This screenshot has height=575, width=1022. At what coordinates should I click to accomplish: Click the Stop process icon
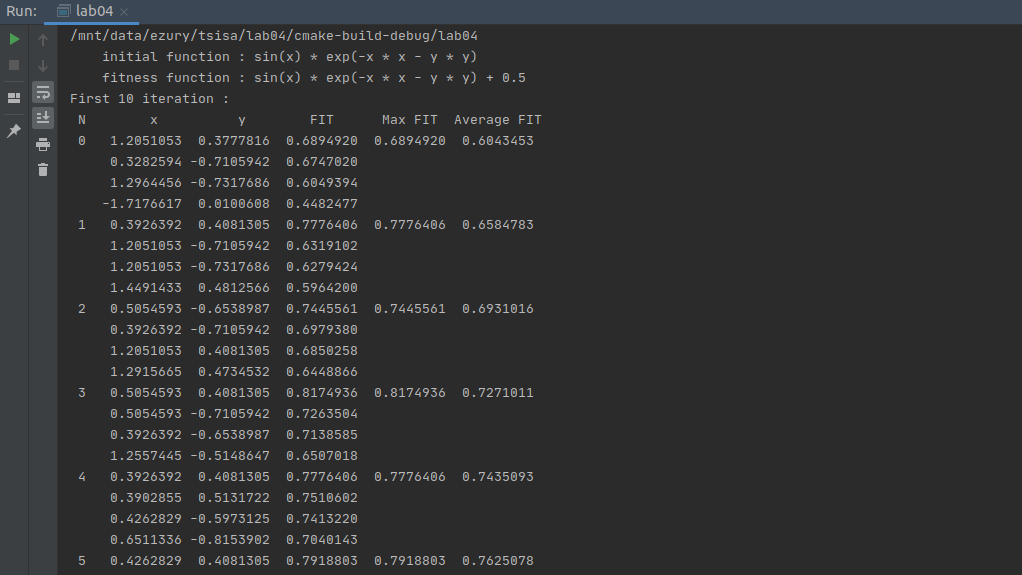coord(14,65)
